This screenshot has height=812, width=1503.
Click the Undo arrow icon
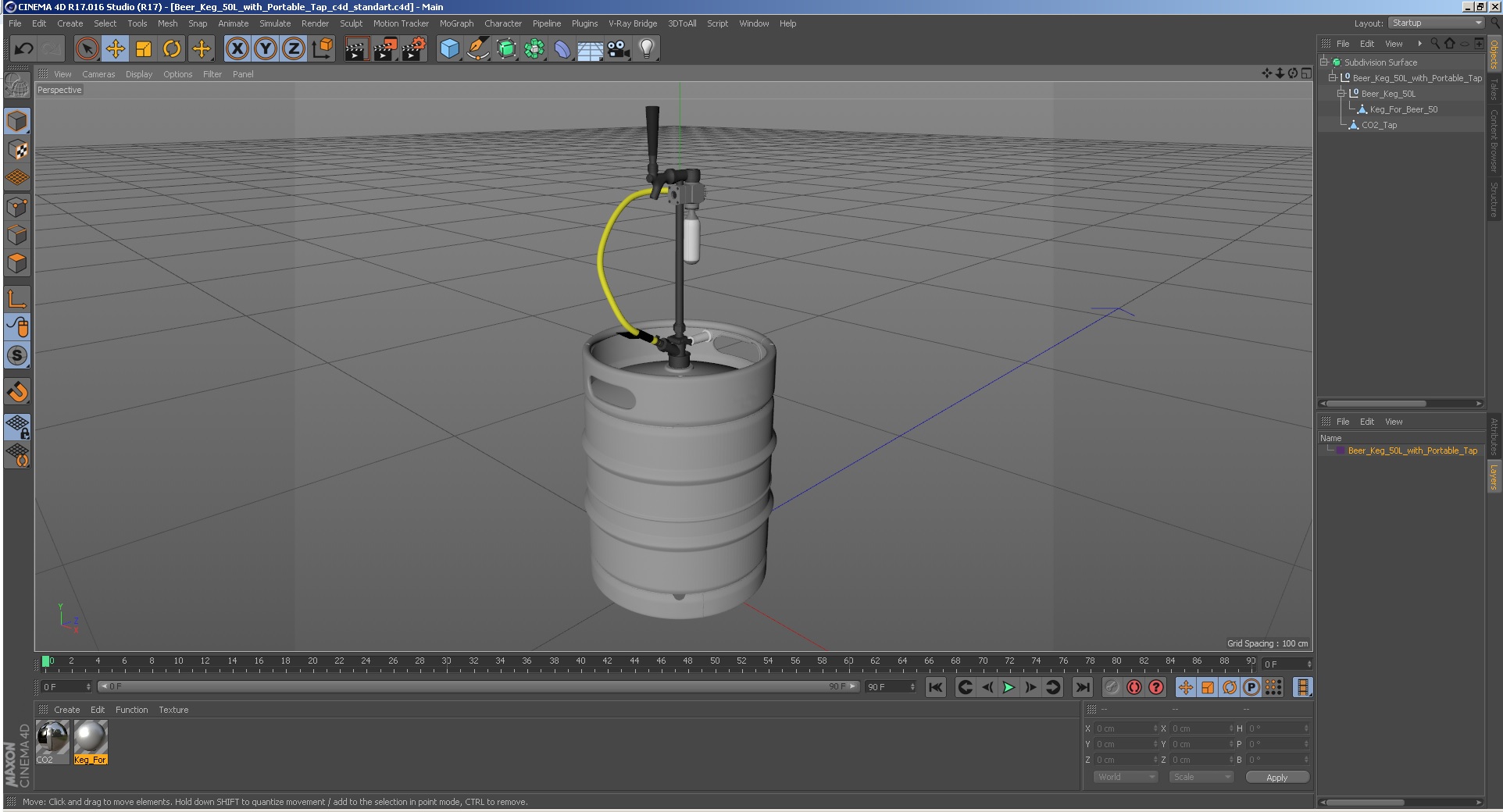click(x=23, y=48)
